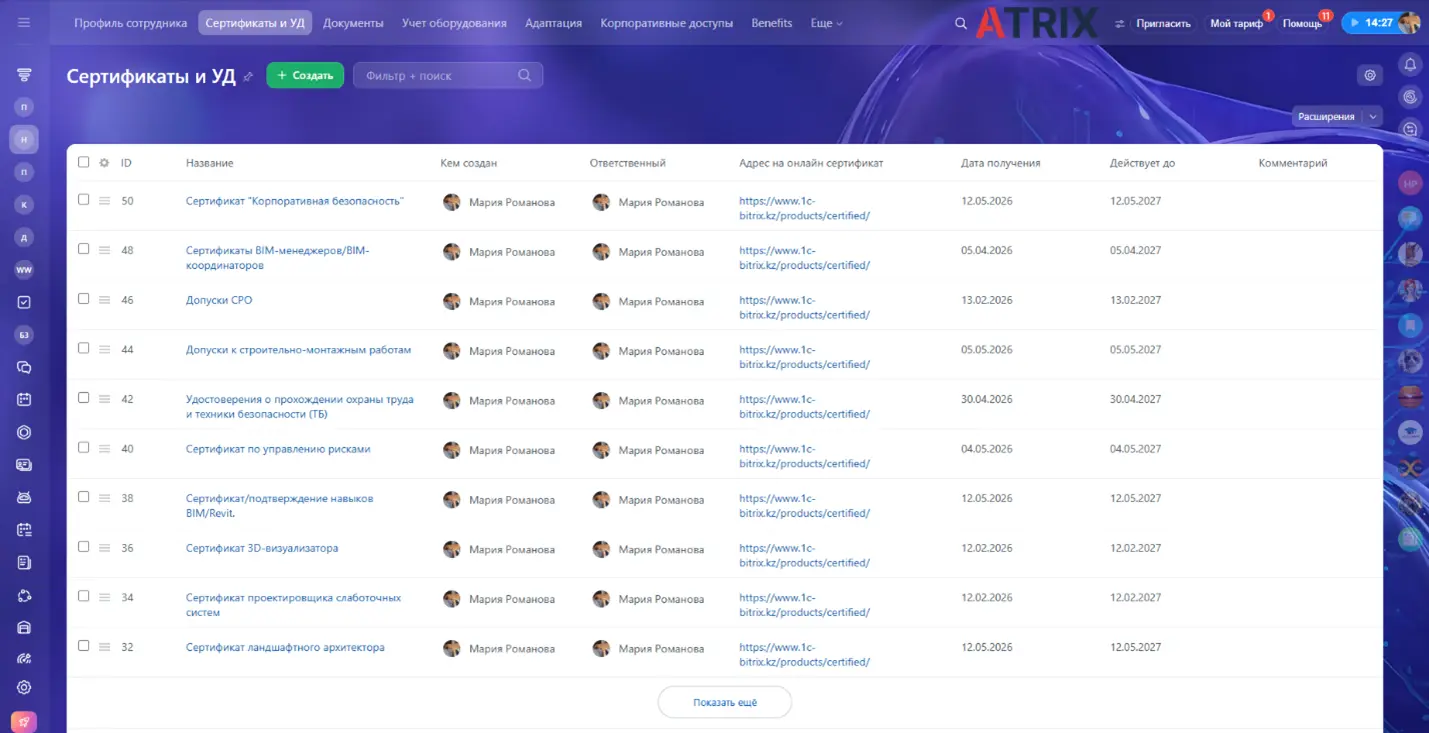The width and height of the screenshot is (1429, 733).
Task: Open the notifications bell icon
Action: pyautogui.click(x=1410, y=65)
